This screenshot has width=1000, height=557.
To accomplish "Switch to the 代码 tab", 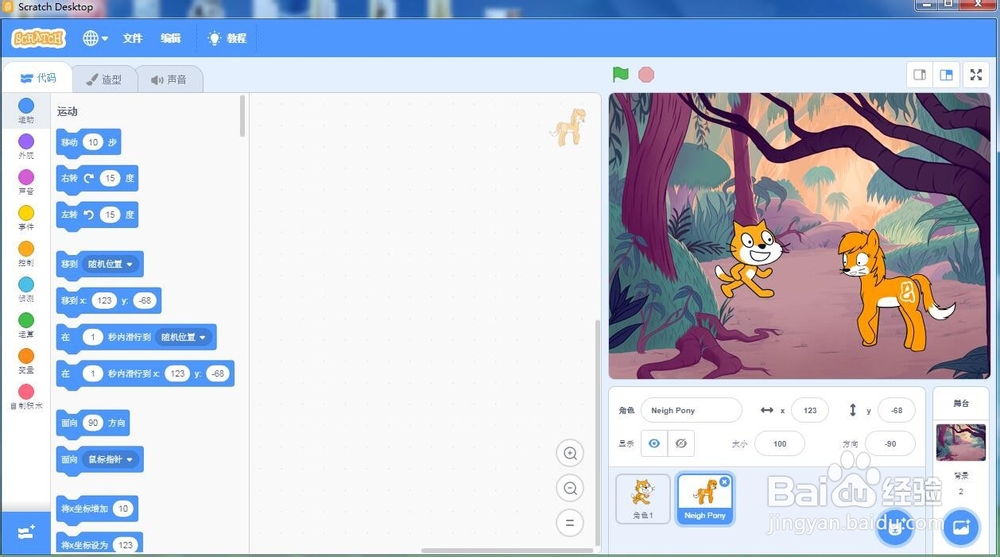I will click(38, 78).
